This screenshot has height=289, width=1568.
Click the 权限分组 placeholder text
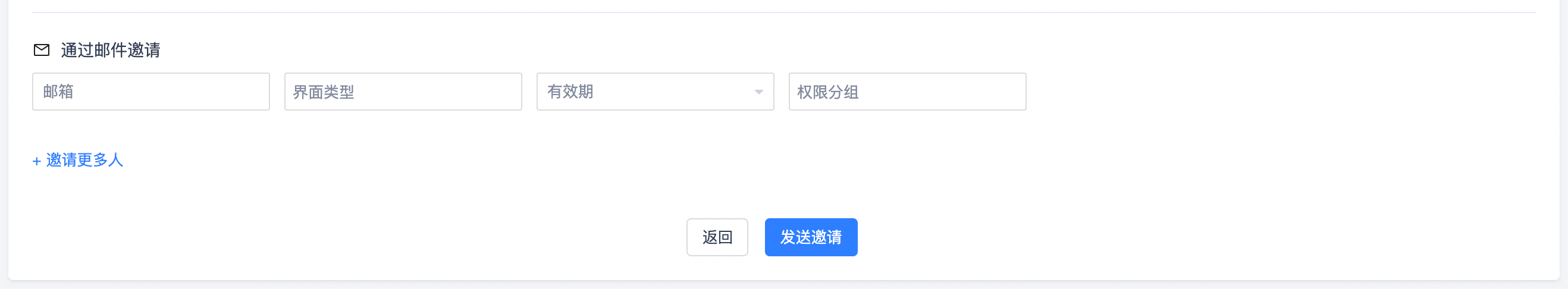coord(827,93)
